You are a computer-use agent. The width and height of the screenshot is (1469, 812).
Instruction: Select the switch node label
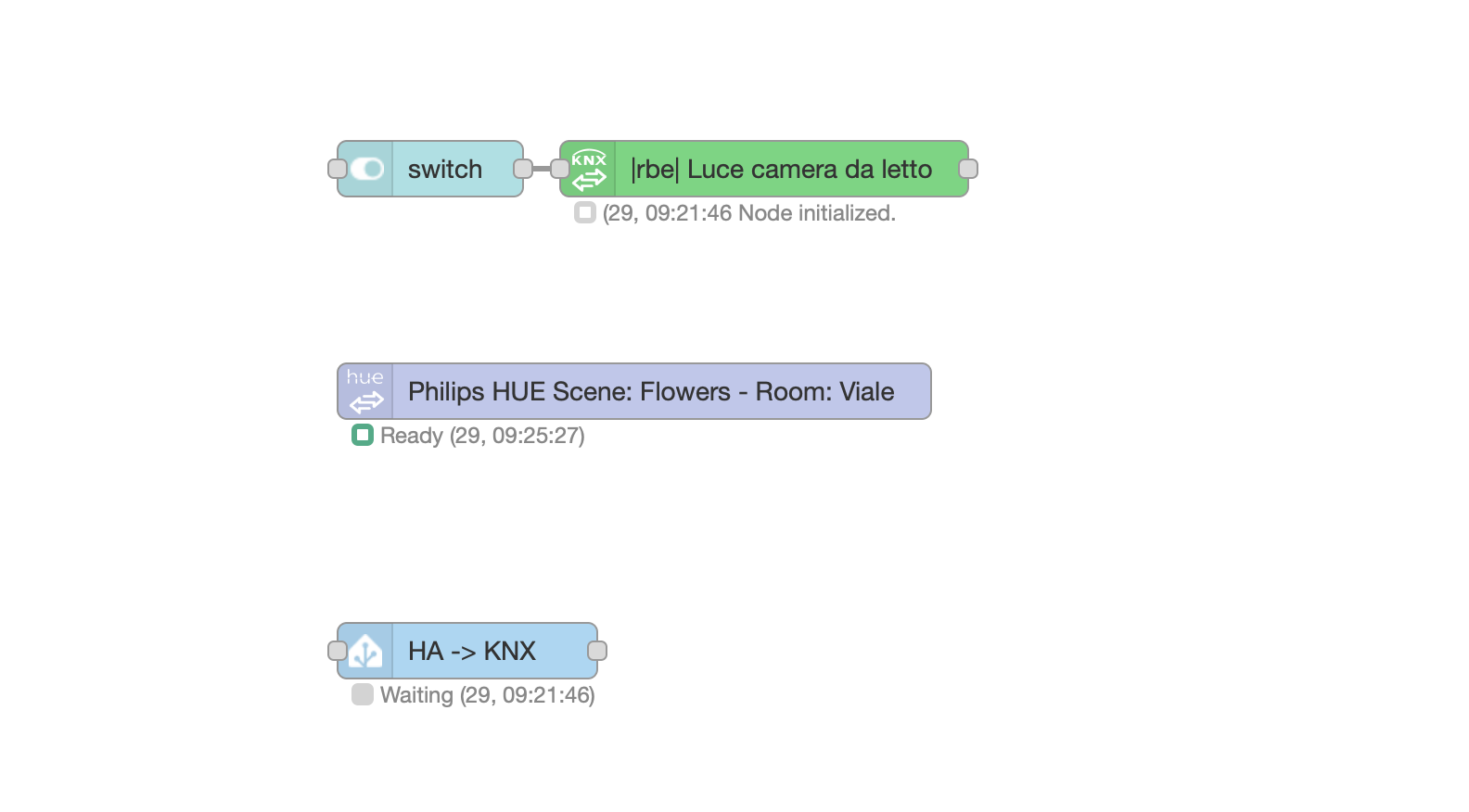445,169
